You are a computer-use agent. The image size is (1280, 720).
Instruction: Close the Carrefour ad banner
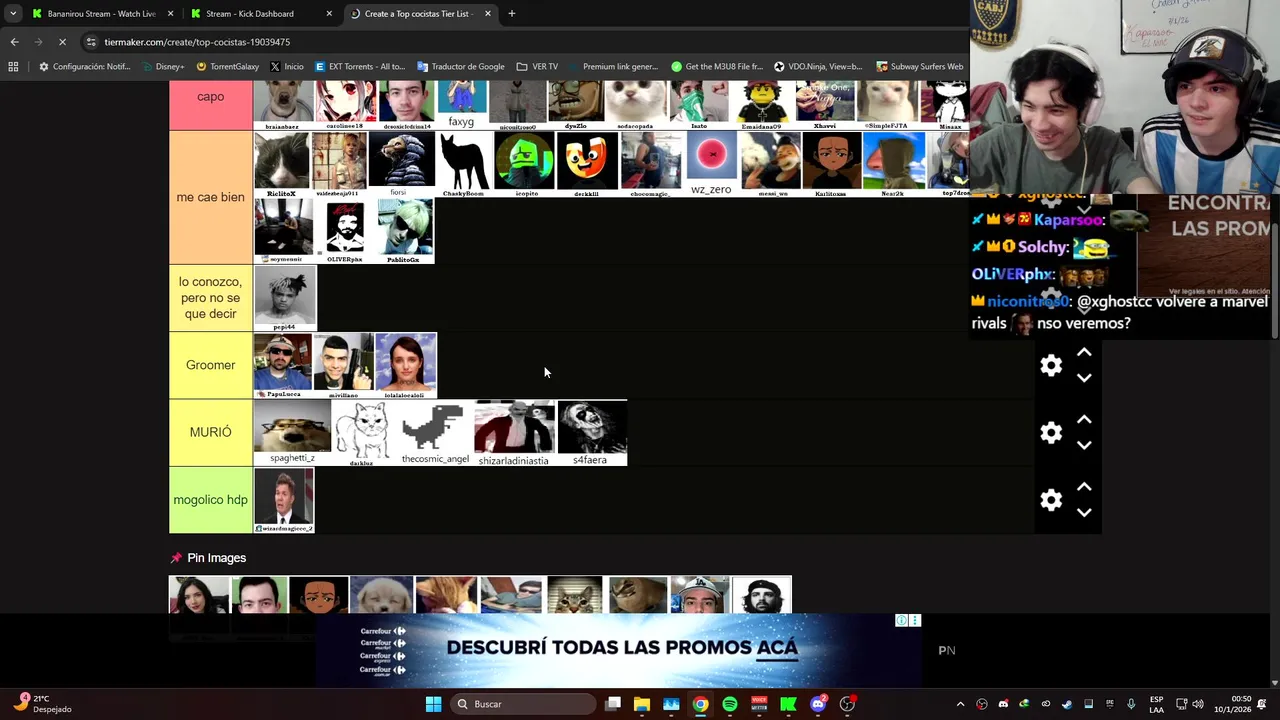[x=915, y=621]
